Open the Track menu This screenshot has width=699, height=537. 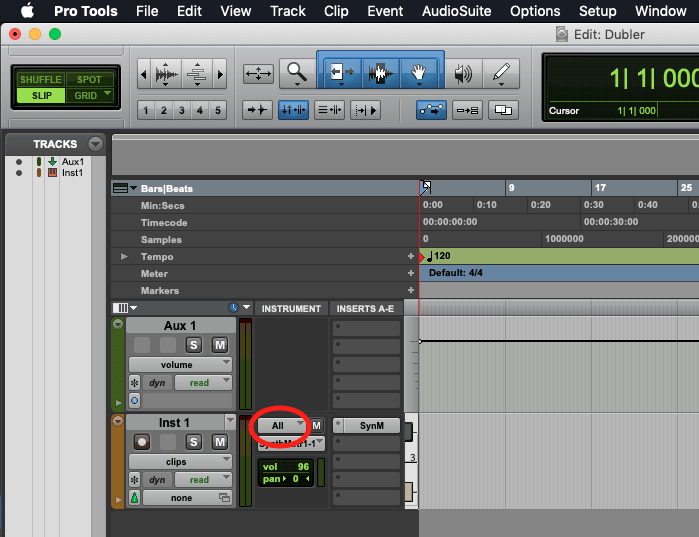(288, 11)
